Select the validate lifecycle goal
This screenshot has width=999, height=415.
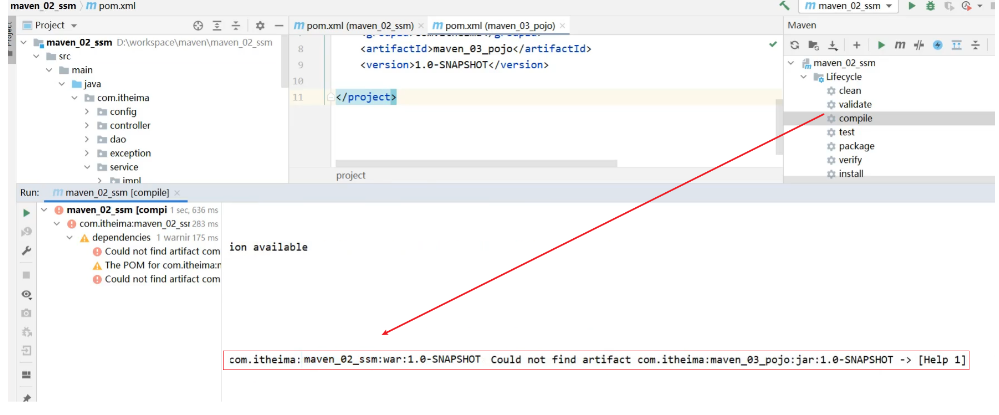tap(855, 105)
